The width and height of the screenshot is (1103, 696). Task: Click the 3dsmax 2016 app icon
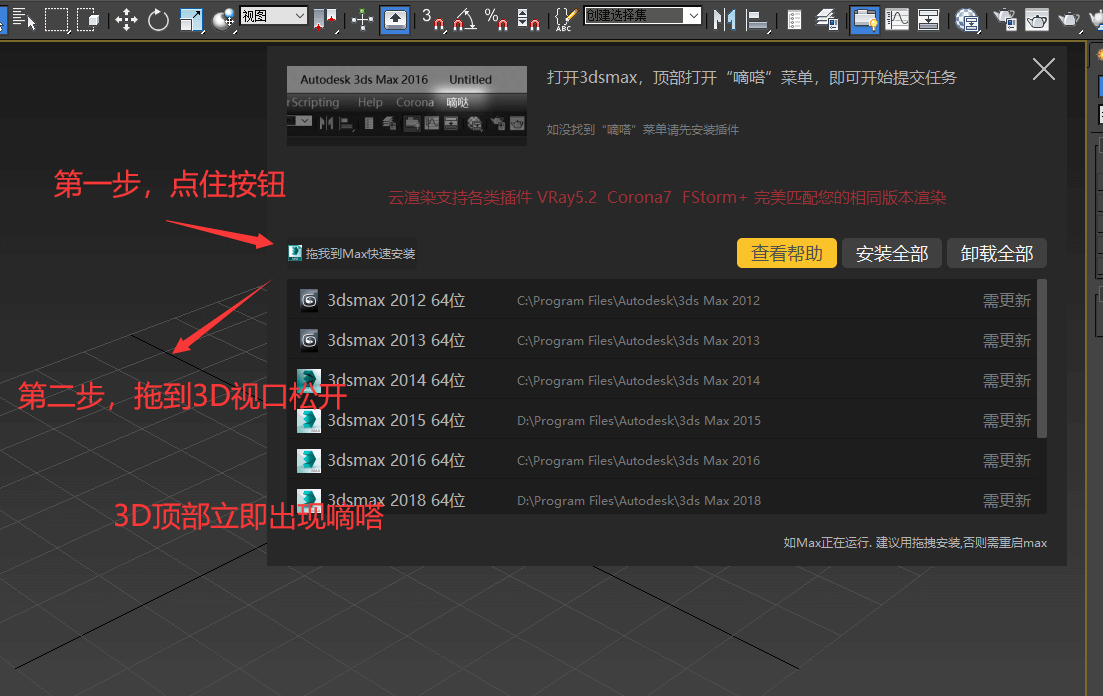[309, 461]
